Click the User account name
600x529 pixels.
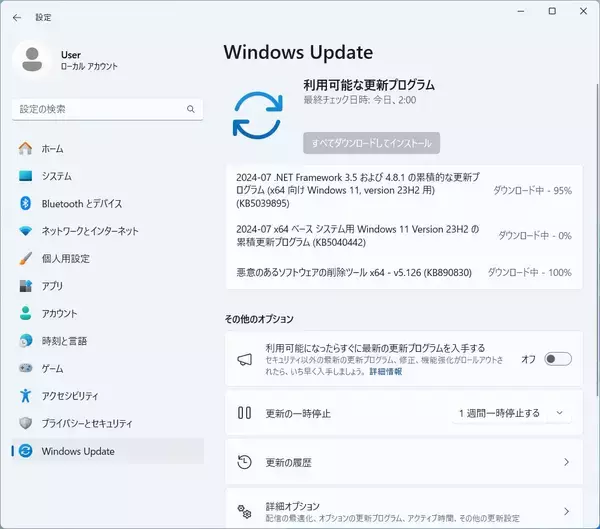click(71, 55)
